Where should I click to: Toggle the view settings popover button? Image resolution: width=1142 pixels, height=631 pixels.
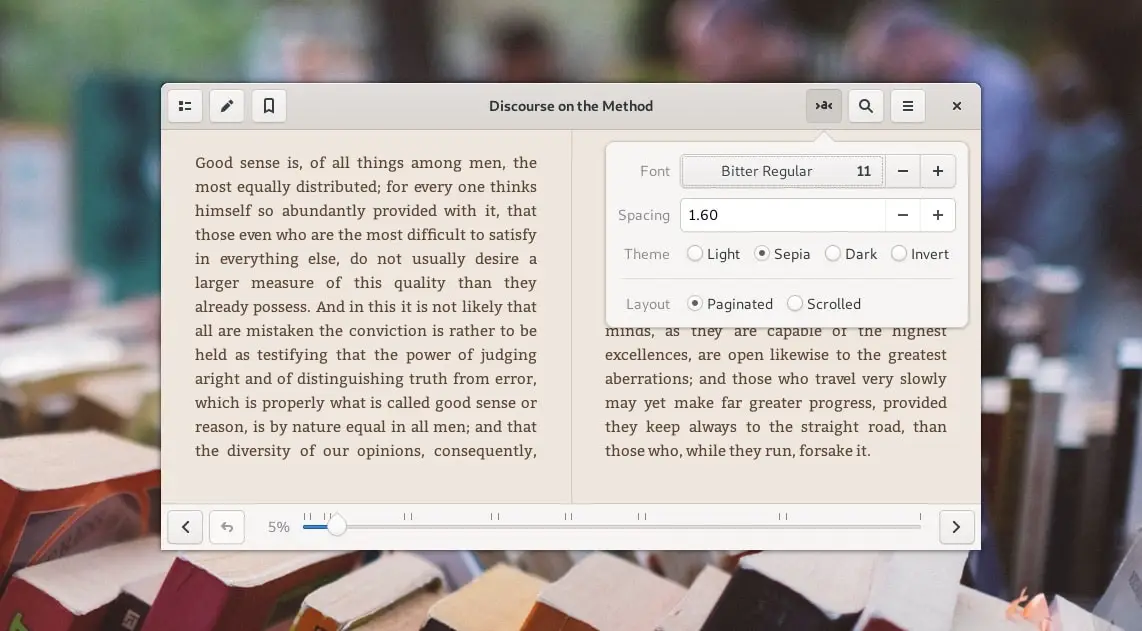pos(824,106)
